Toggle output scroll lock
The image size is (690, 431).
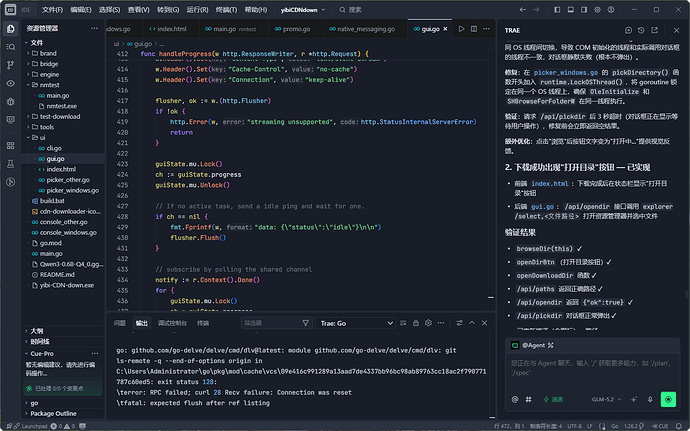coord(415,323)
